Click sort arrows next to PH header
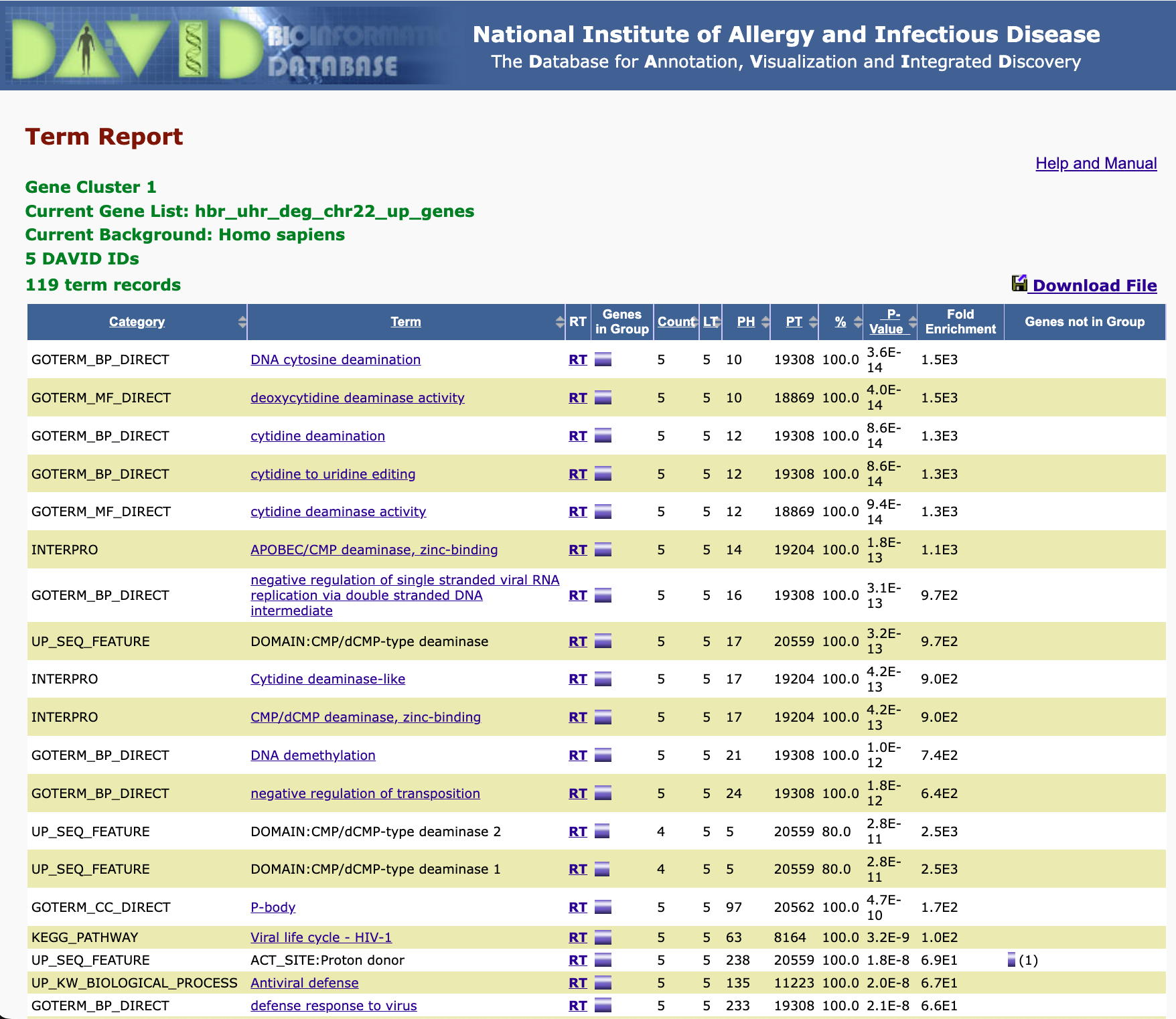 point(765,322)
